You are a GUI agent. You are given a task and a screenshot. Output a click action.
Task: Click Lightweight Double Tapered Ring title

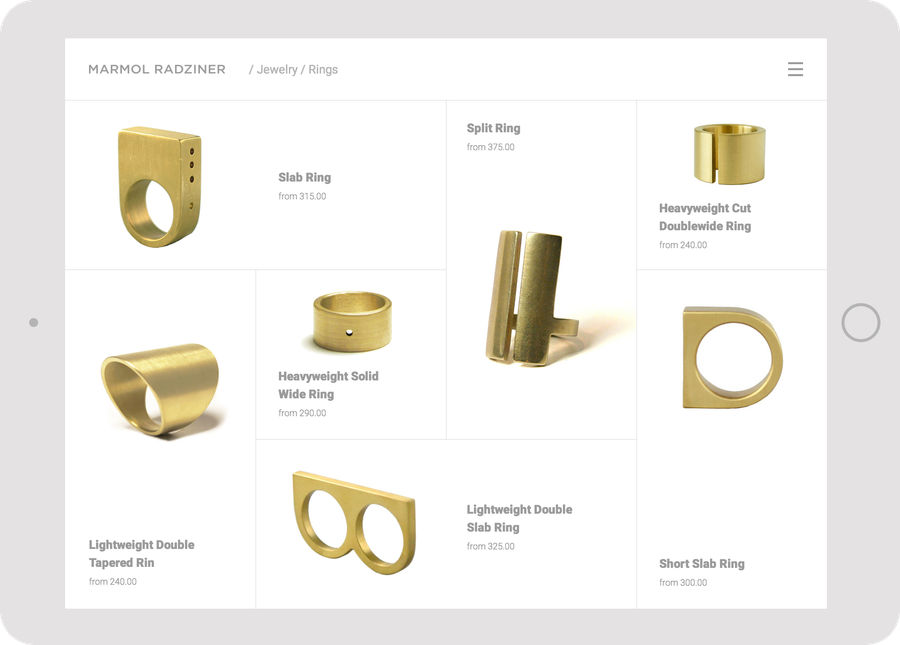click(x=142, y=554)
